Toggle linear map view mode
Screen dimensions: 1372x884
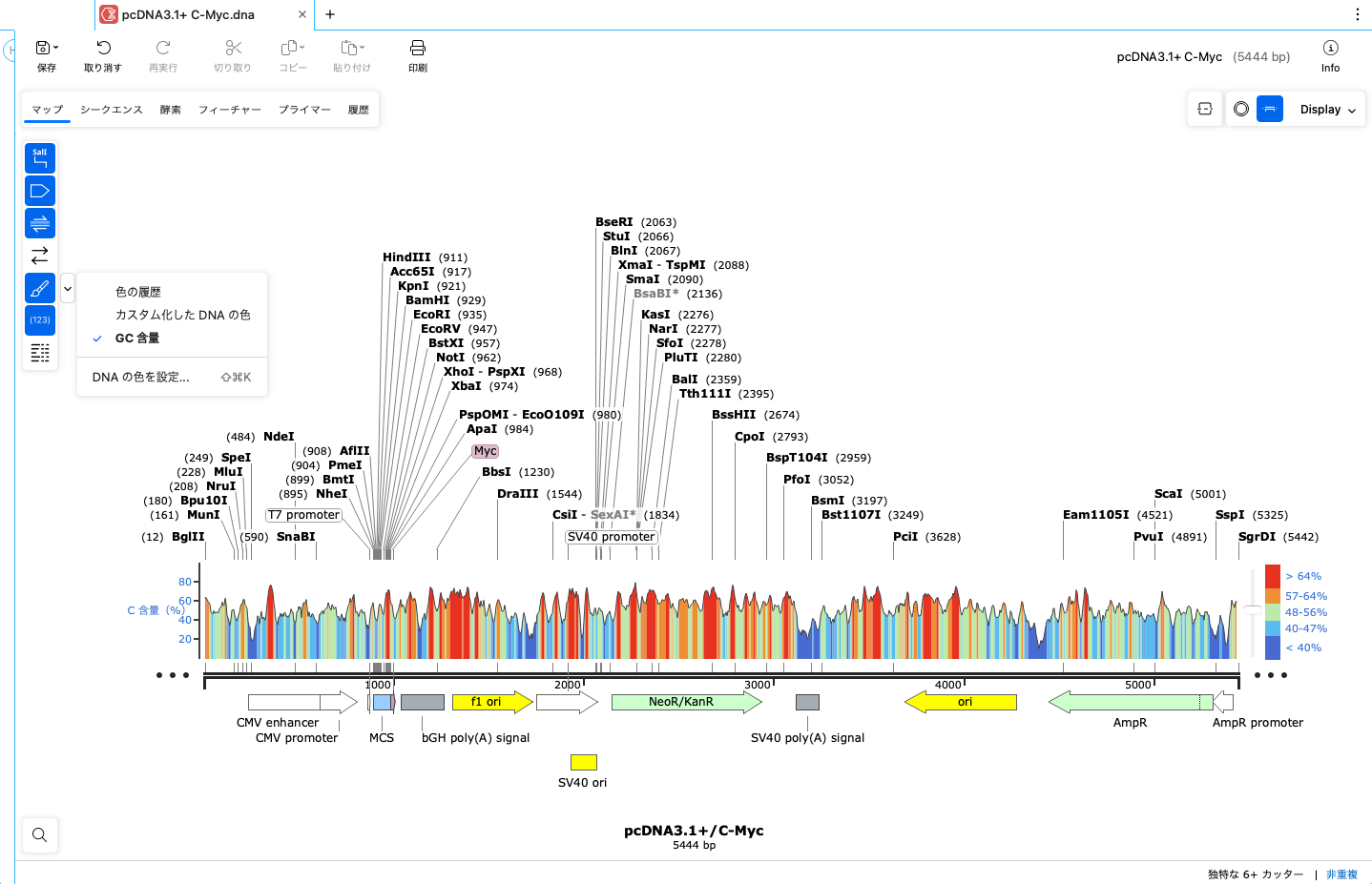coord(1270,109)
